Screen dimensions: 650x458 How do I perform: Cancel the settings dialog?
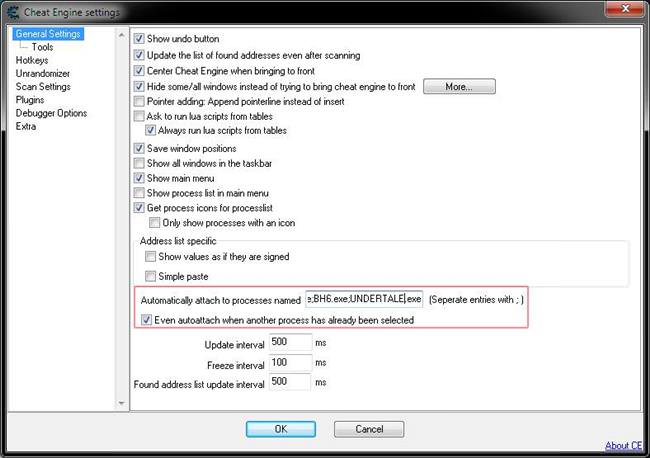(x=369, y=429)
